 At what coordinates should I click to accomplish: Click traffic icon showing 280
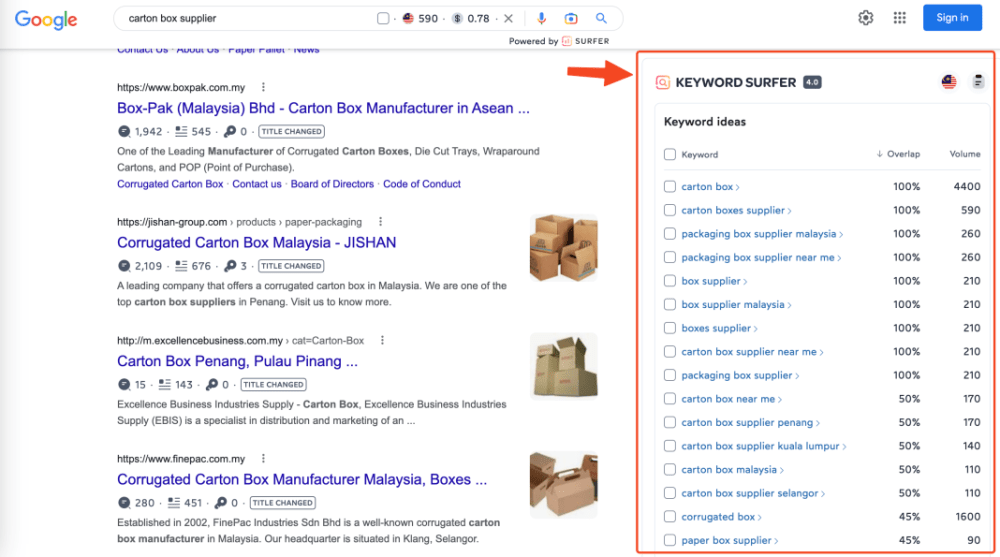pos(124,503)
